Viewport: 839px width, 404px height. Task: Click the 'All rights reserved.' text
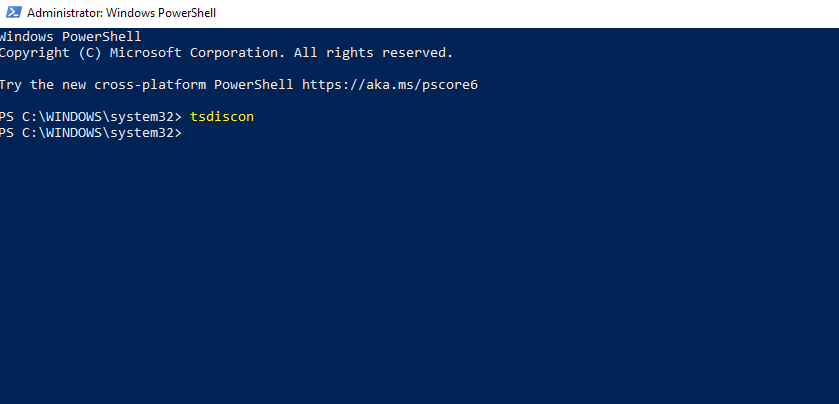tap(373, 53)
